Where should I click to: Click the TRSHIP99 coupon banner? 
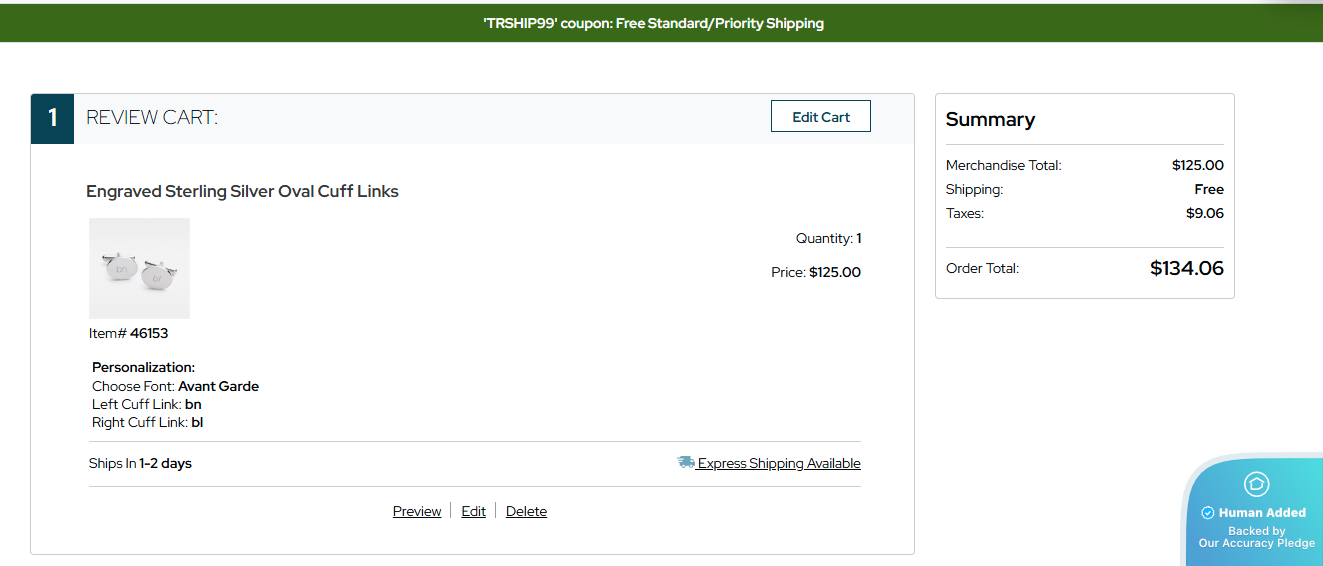coord(653,23)
